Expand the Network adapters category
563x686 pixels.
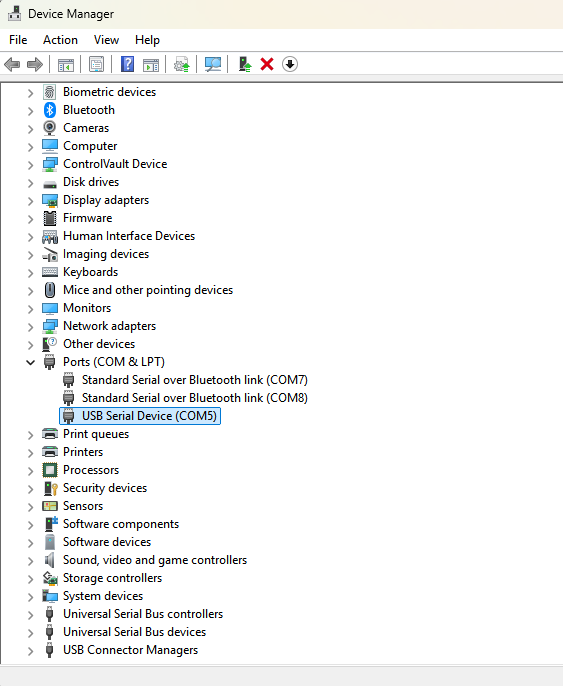point(30,327)
